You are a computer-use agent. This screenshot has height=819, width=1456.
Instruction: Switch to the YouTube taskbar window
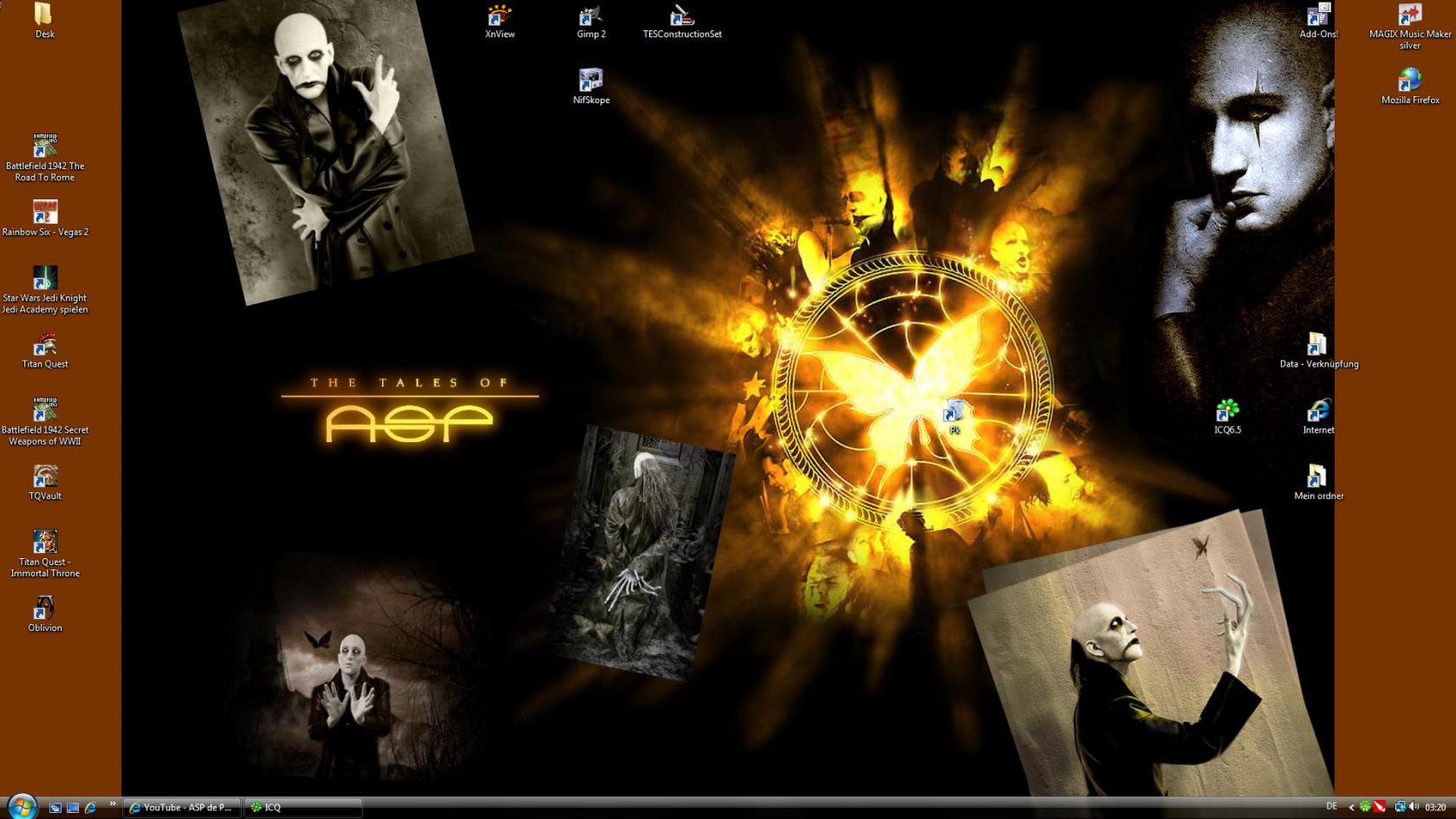181,807
